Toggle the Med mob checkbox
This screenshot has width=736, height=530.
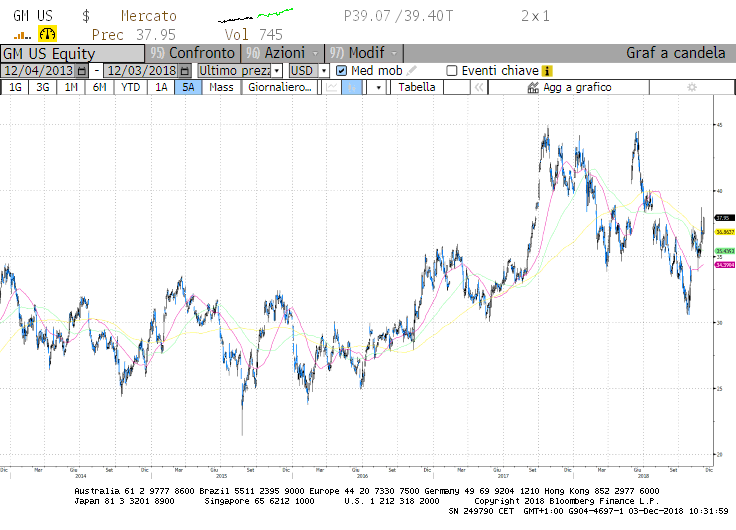[x=342, y=71]
